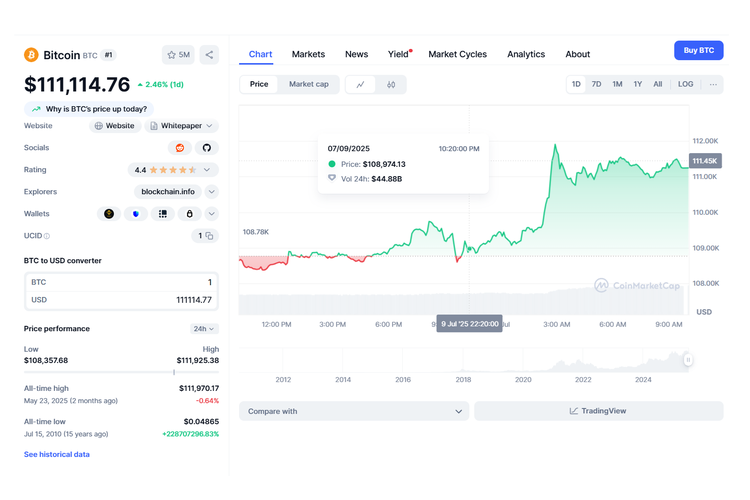The image size is (750, 500).
Task: Click the #1 rank badge
Action: [x=109, y=55]
